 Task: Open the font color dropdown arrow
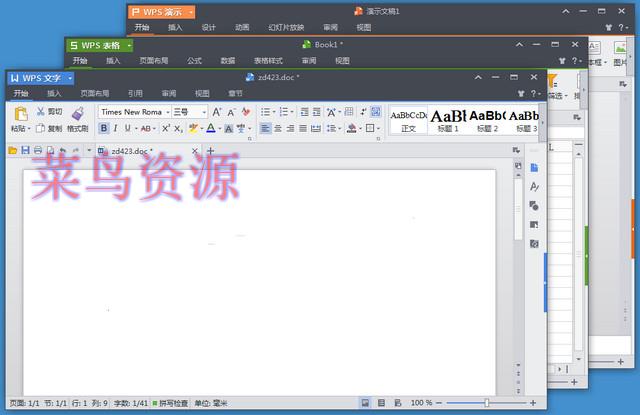coord(220,129)
